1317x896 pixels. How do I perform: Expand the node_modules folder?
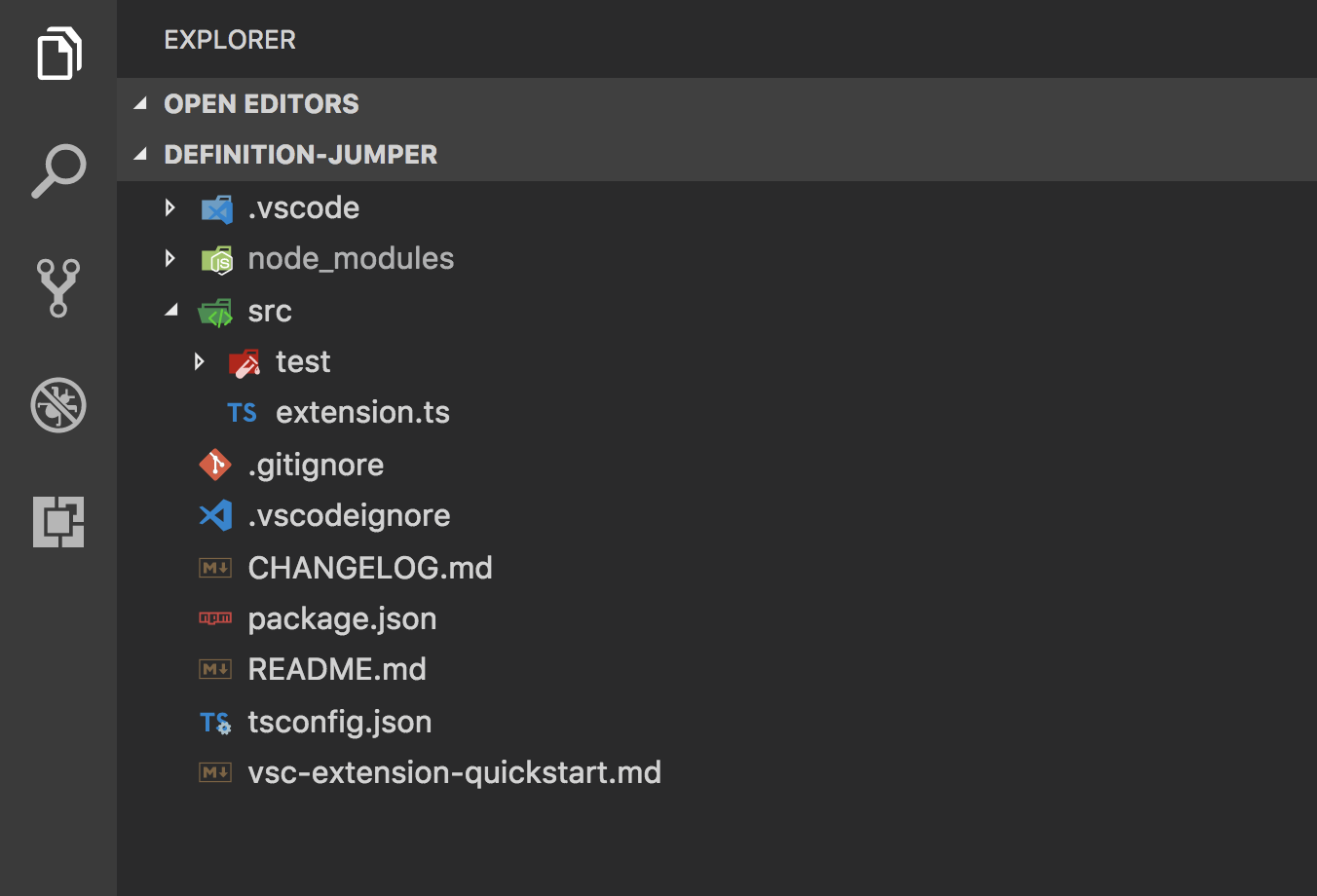[x=170, y=258]
